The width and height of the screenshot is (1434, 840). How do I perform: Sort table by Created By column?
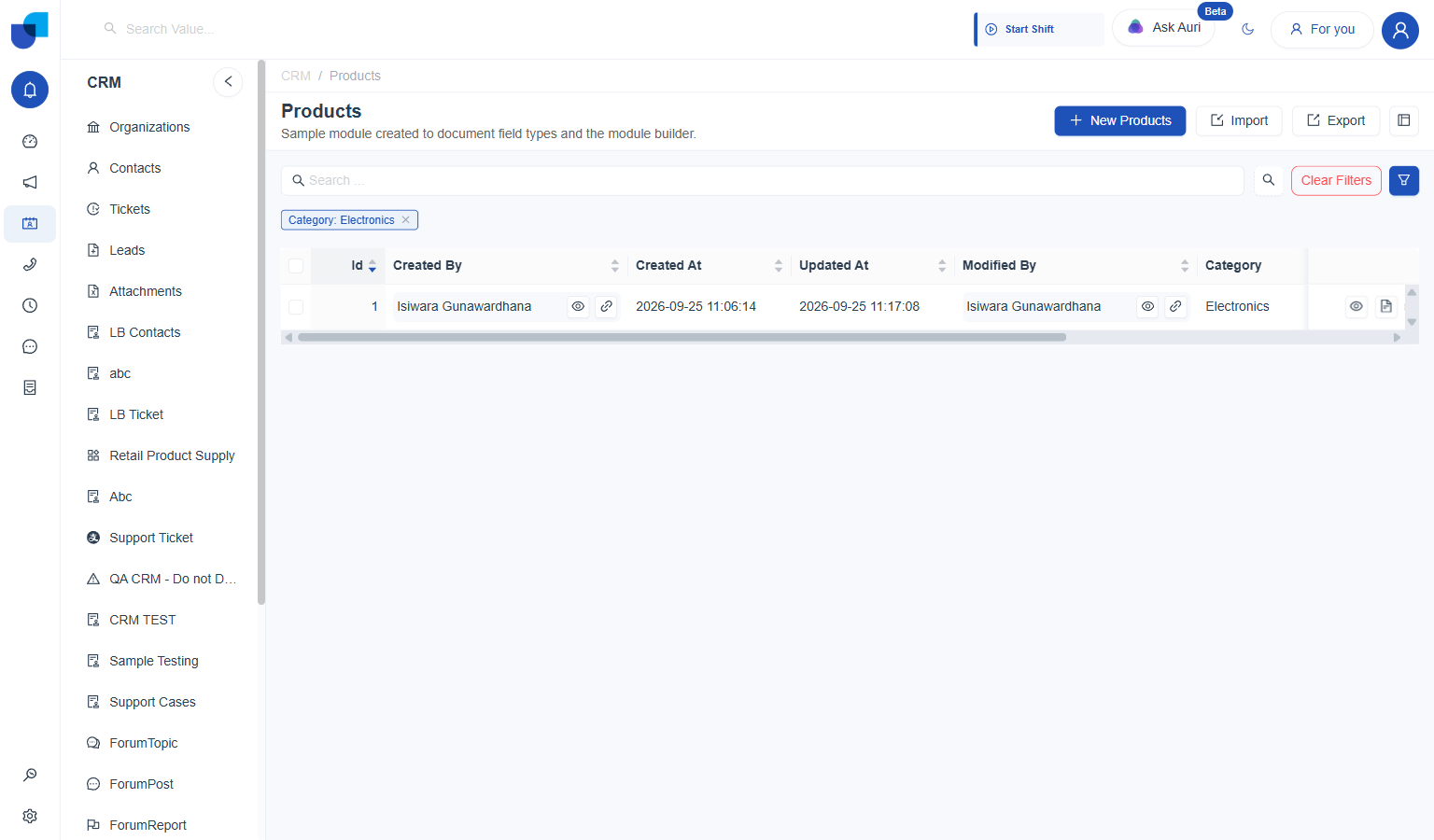[615, 266]
